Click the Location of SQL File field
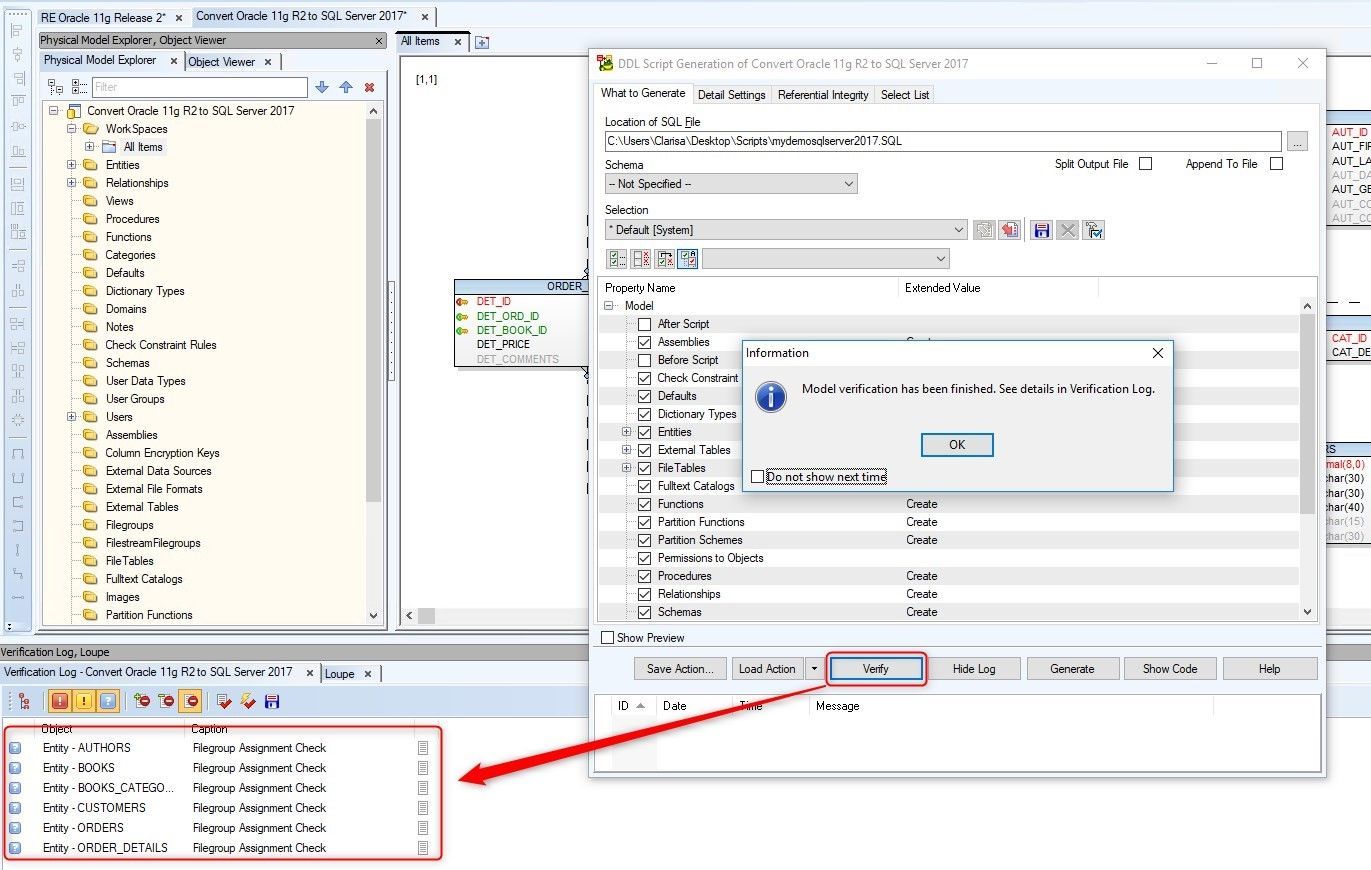 click(x=943, y=142)
